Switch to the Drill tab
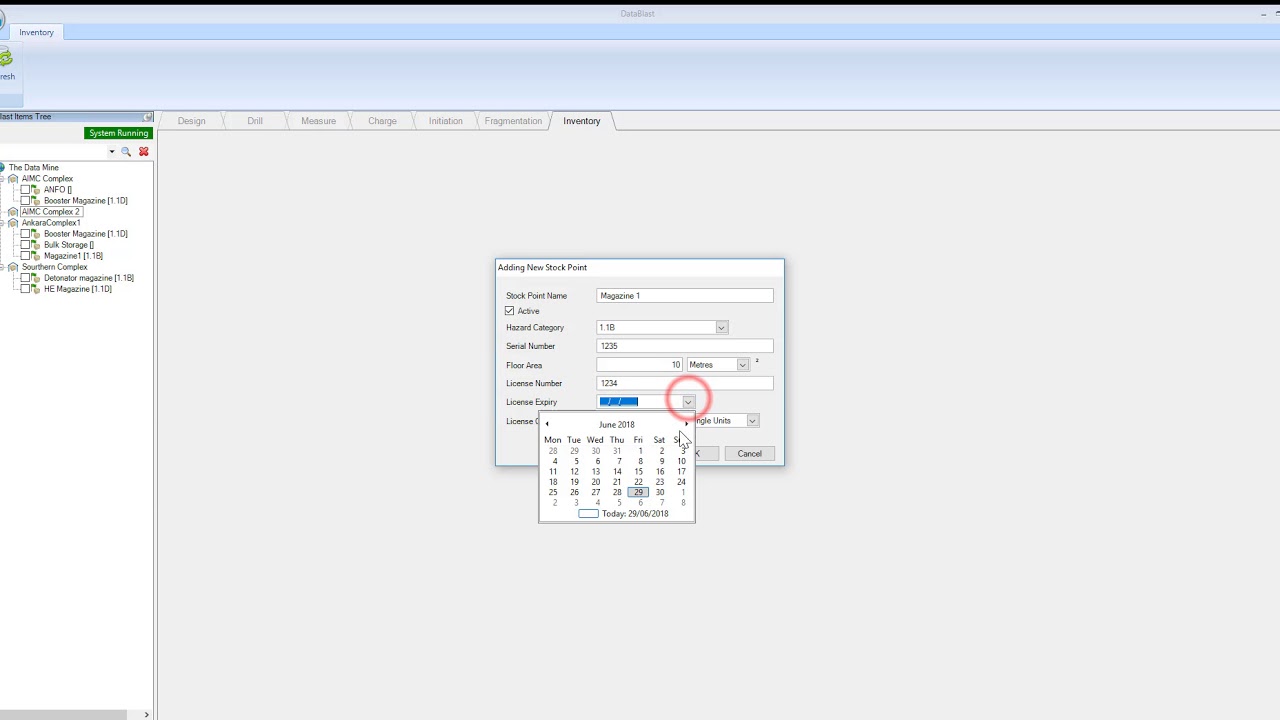 coord(255,121)
